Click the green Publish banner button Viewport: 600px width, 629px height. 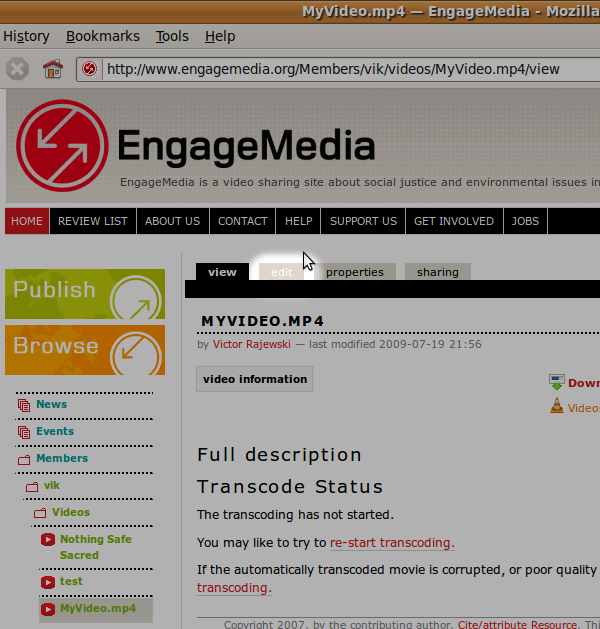[x=85, y=294]
